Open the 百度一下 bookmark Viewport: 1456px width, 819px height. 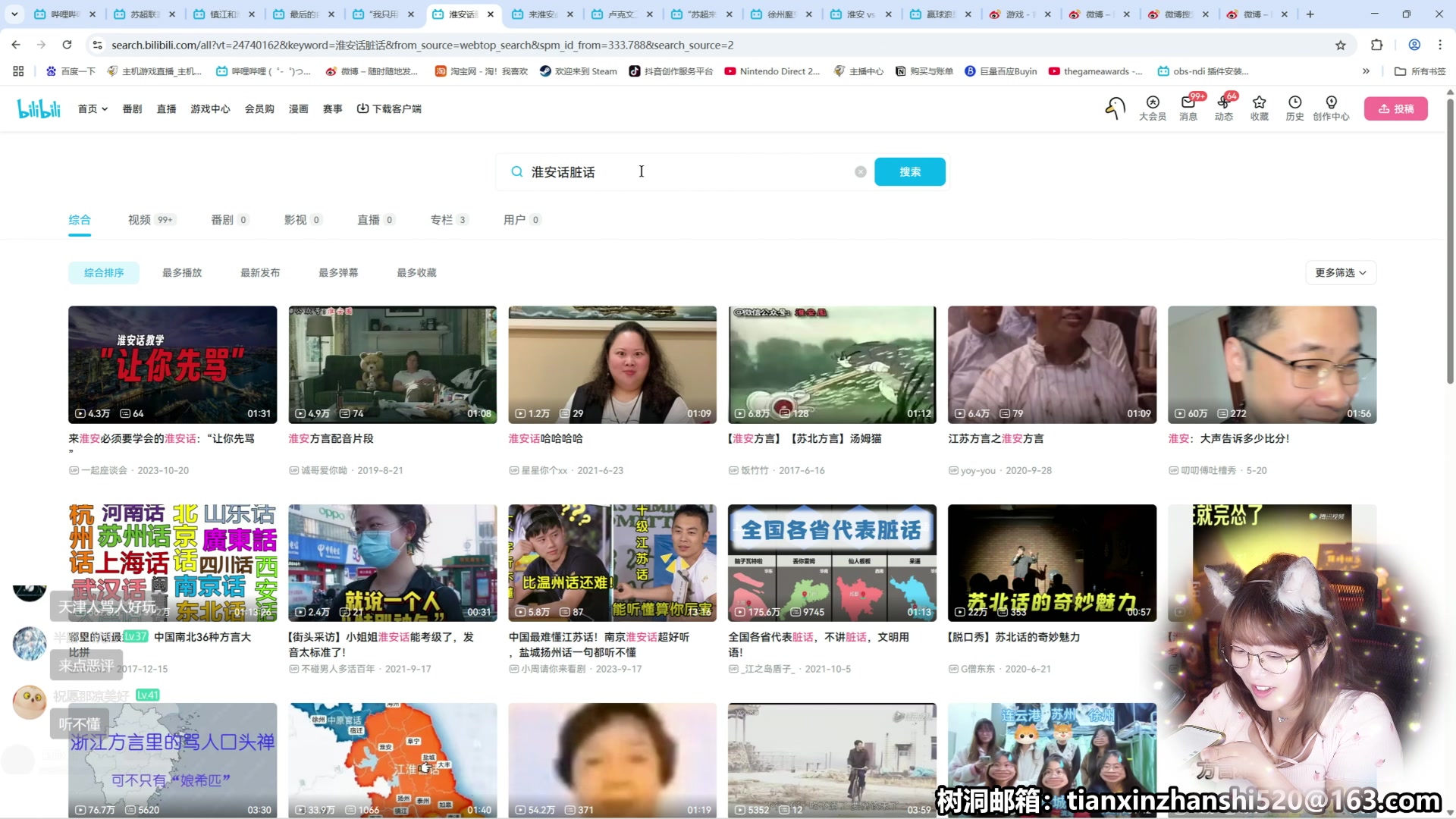pyautogui.click(x=71, y=71)
